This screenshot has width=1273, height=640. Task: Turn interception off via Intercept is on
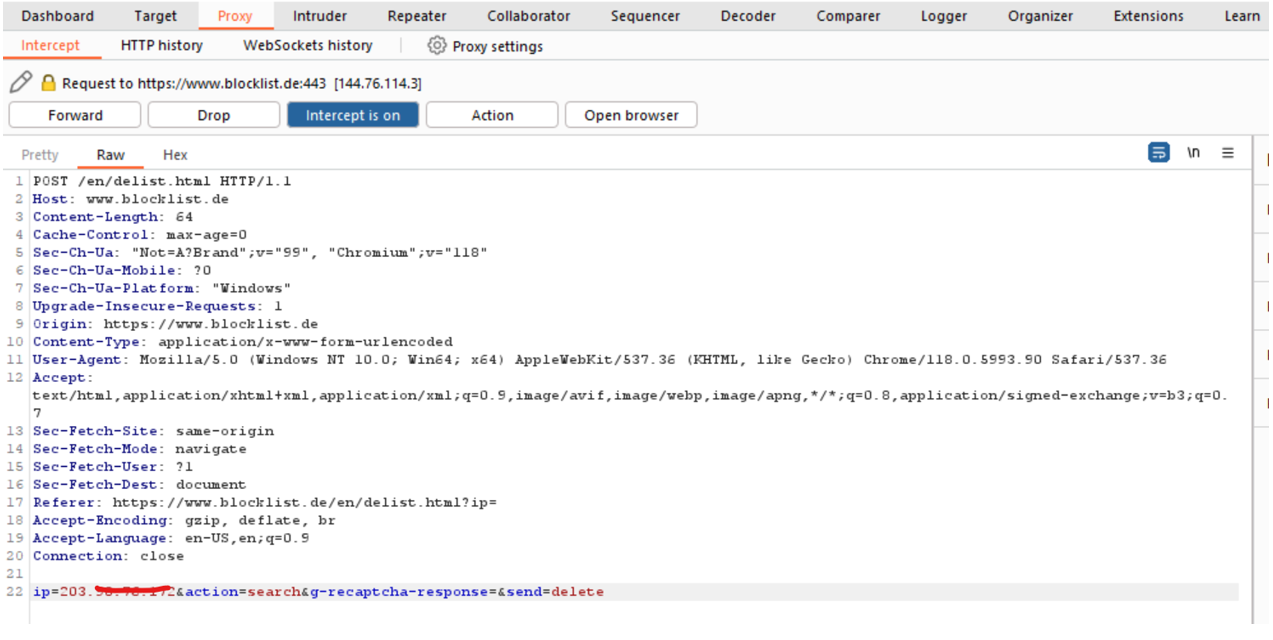pyautogui.click(x=352, y=114)
